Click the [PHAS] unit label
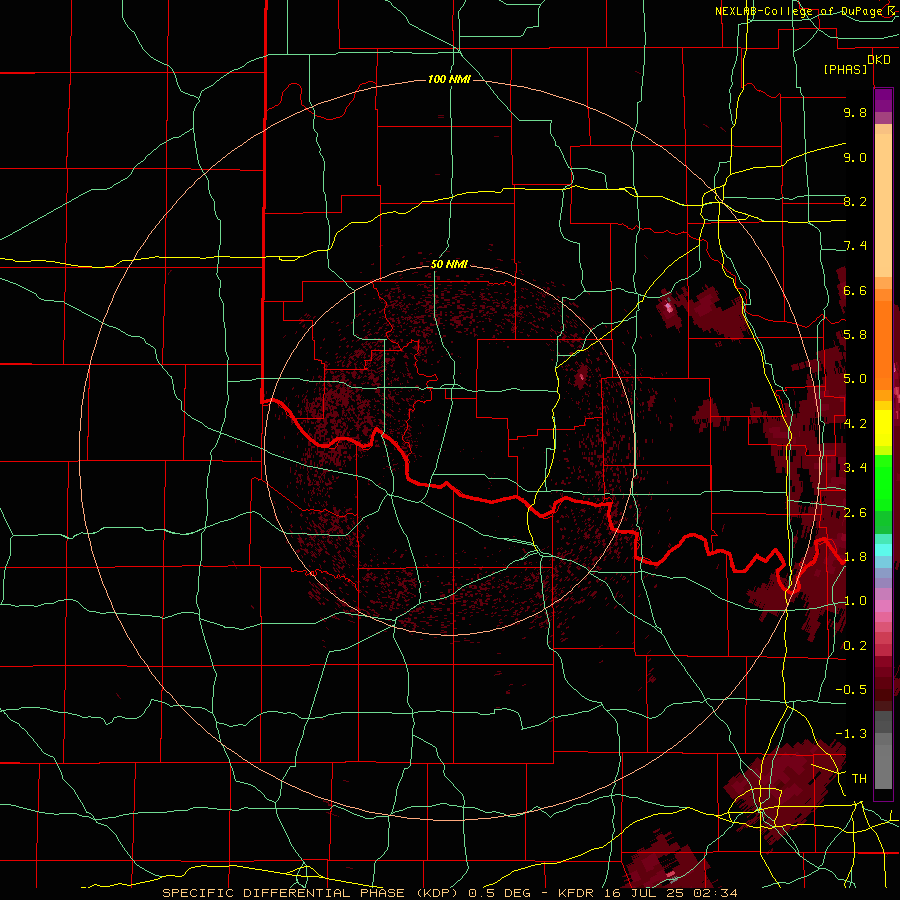900x900 pixels. (845, 70)
